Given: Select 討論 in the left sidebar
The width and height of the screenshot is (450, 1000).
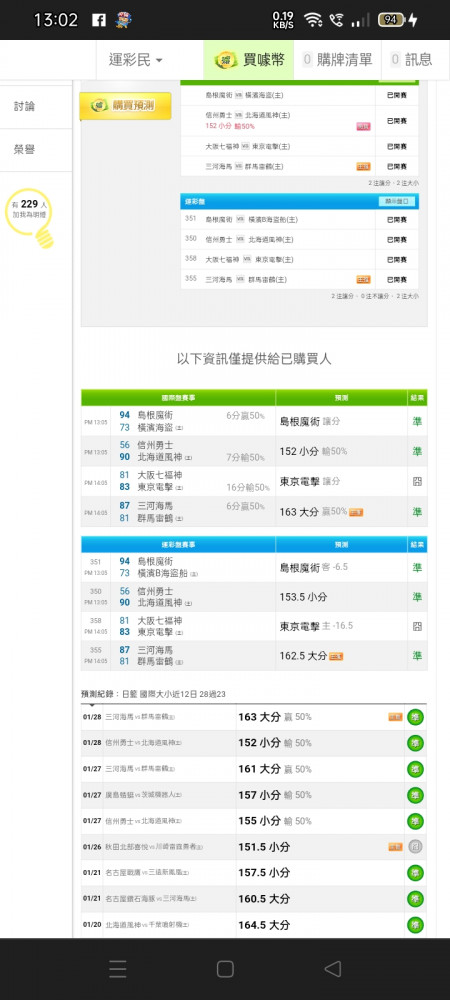Looking at the screenshot, I should pyautogui.click(x=24, y=107).
